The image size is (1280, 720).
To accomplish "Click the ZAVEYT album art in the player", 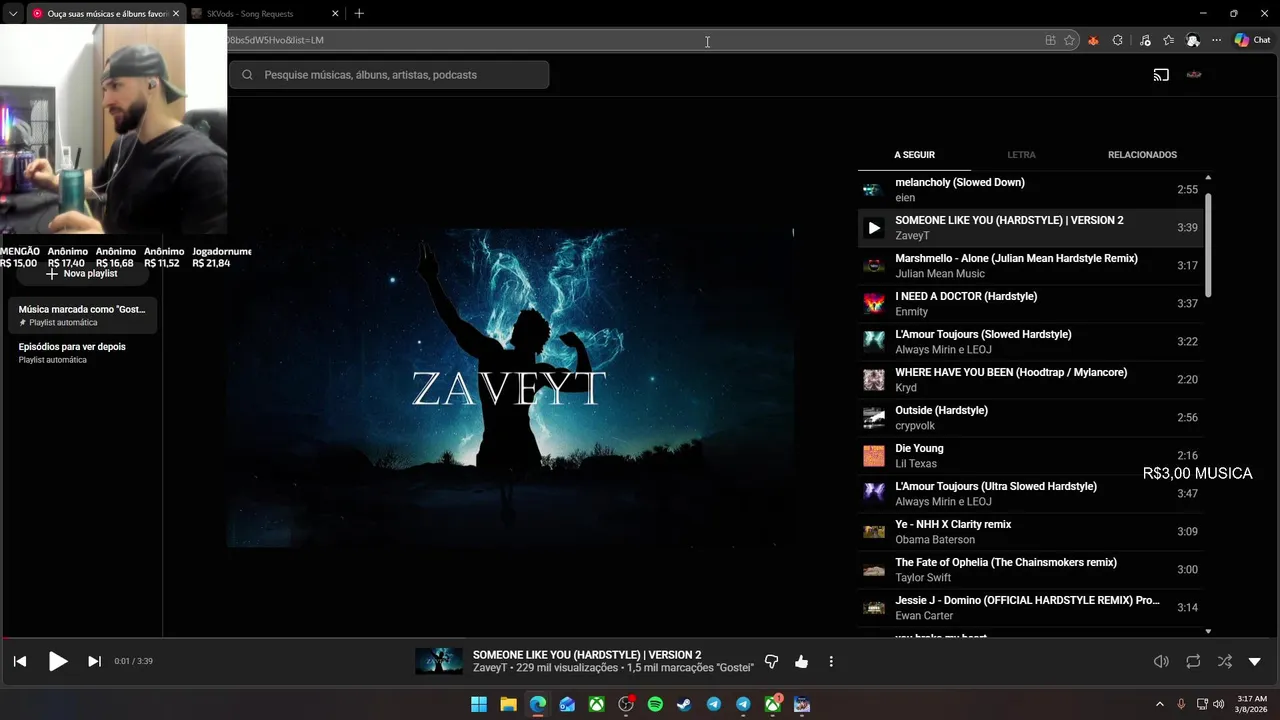I will pos(510,388).
